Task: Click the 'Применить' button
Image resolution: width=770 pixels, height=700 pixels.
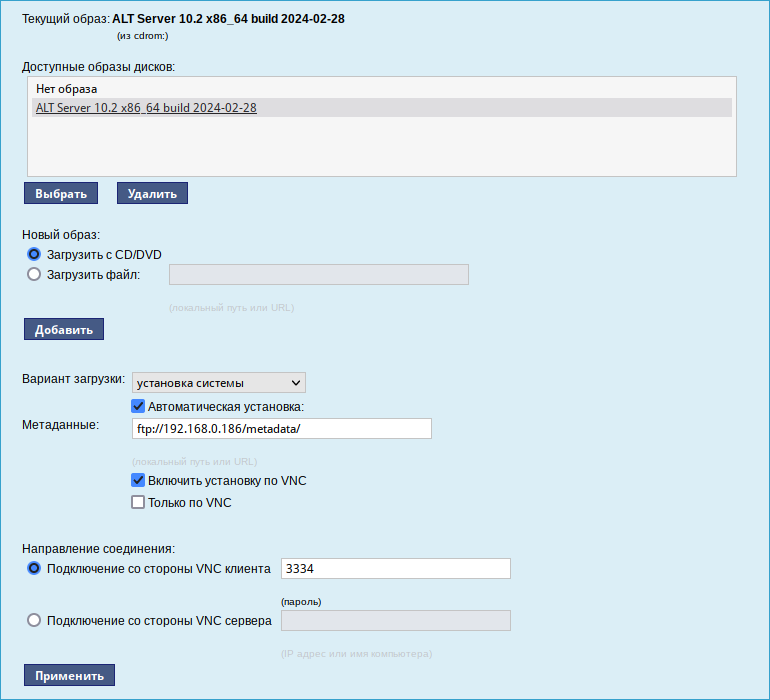Action: [x=69, y=675]
